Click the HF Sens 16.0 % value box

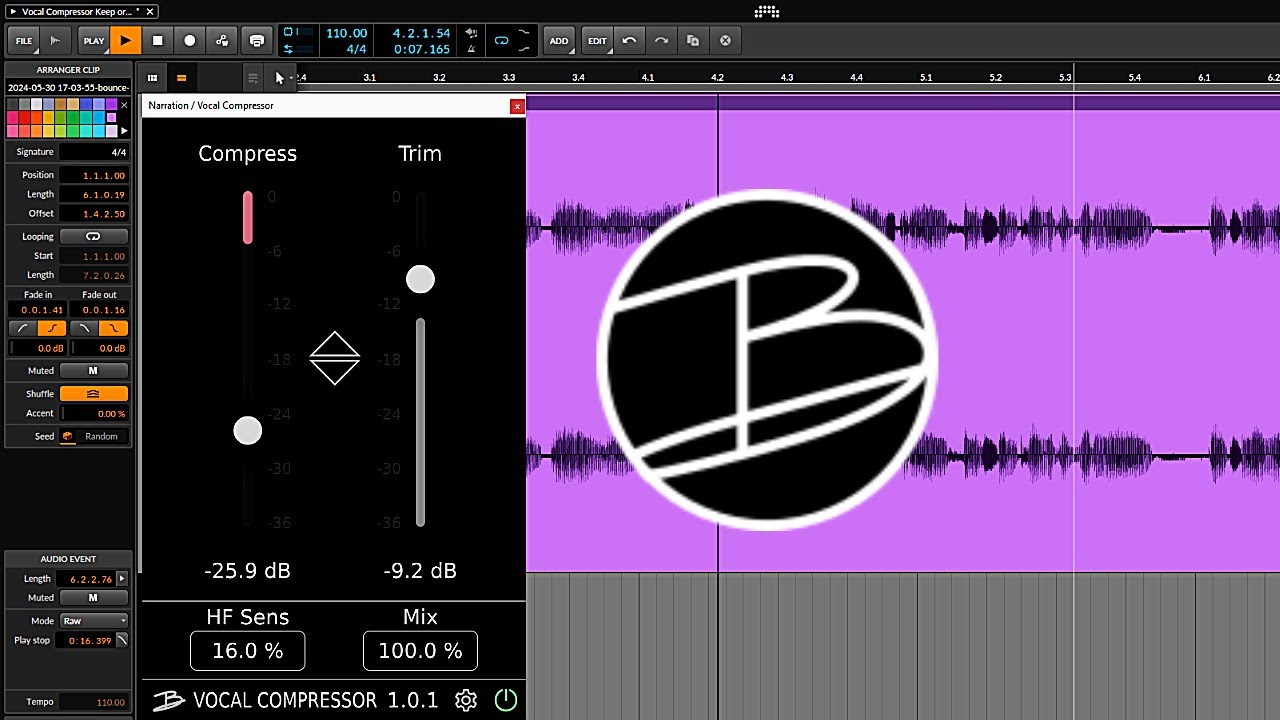tap(247, 651)
